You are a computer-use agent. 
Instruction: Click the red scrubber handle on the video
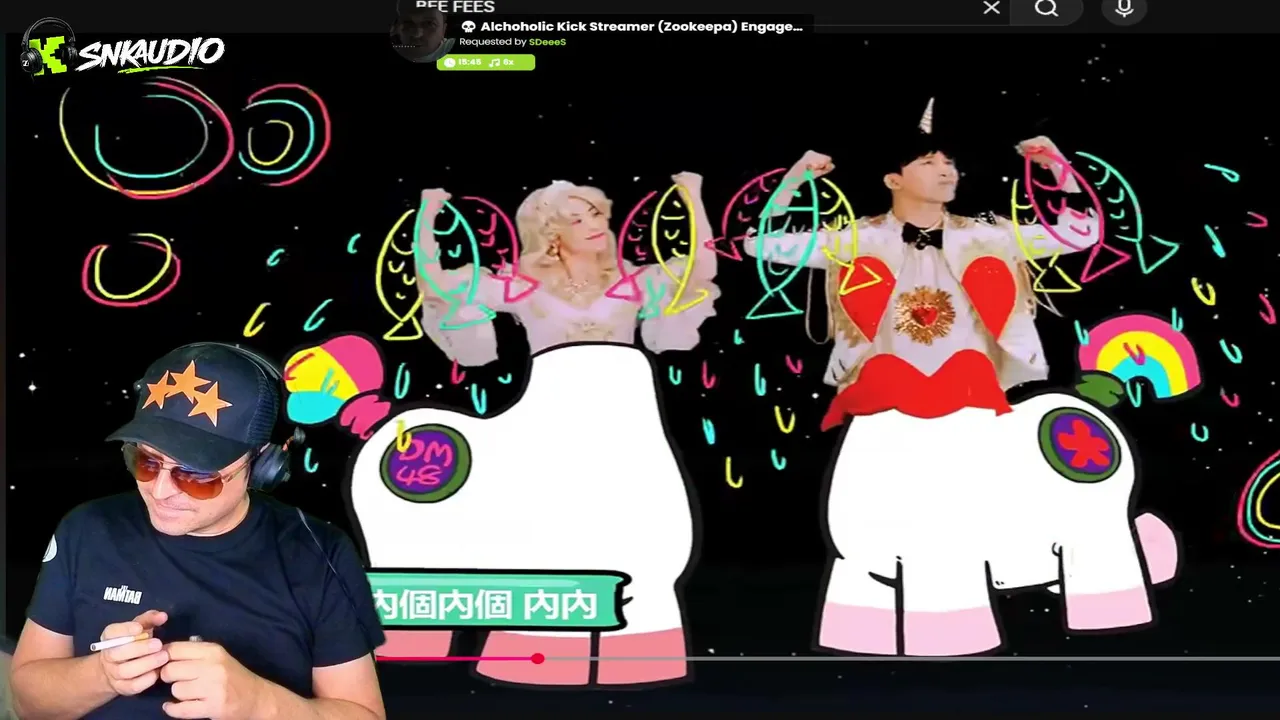pyautogui.click(x=538, y=658)
